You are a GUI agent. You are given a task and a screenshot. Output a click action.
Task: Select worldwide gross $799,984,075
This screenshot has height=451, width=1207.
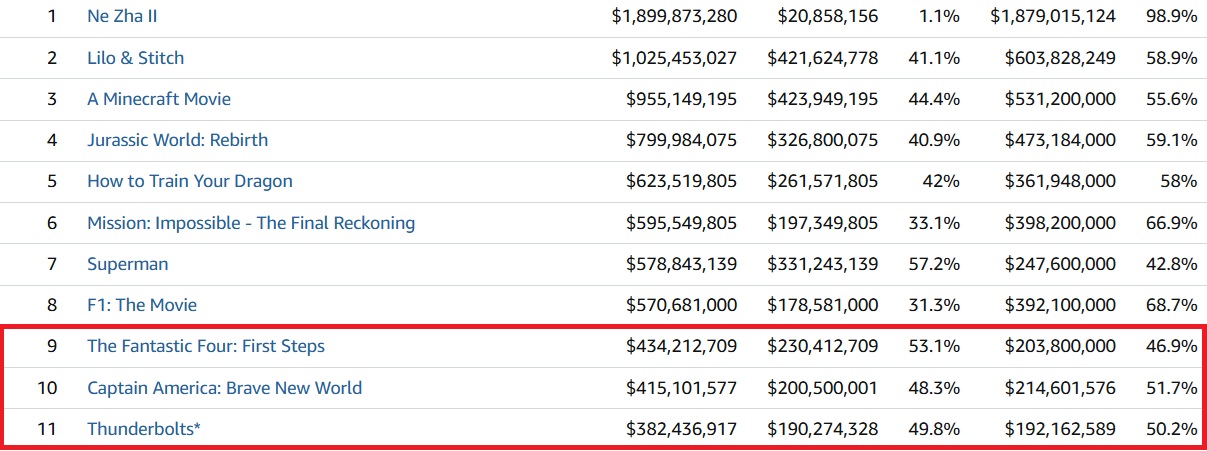pyautogui.click(x=681, y=140)
